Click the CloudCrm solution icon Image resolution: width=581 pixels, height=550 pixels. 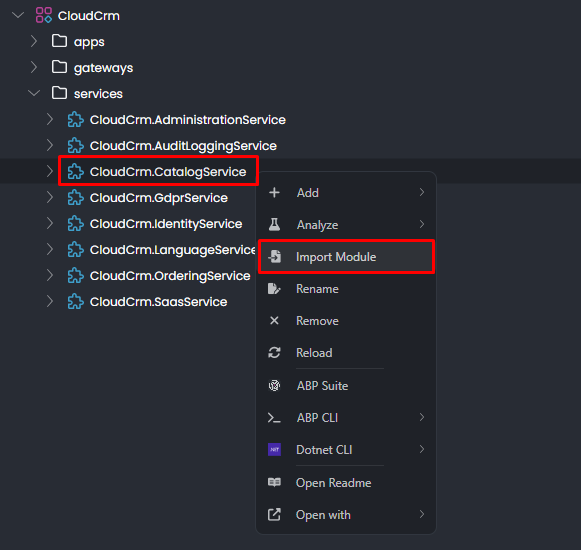[43, 15]
